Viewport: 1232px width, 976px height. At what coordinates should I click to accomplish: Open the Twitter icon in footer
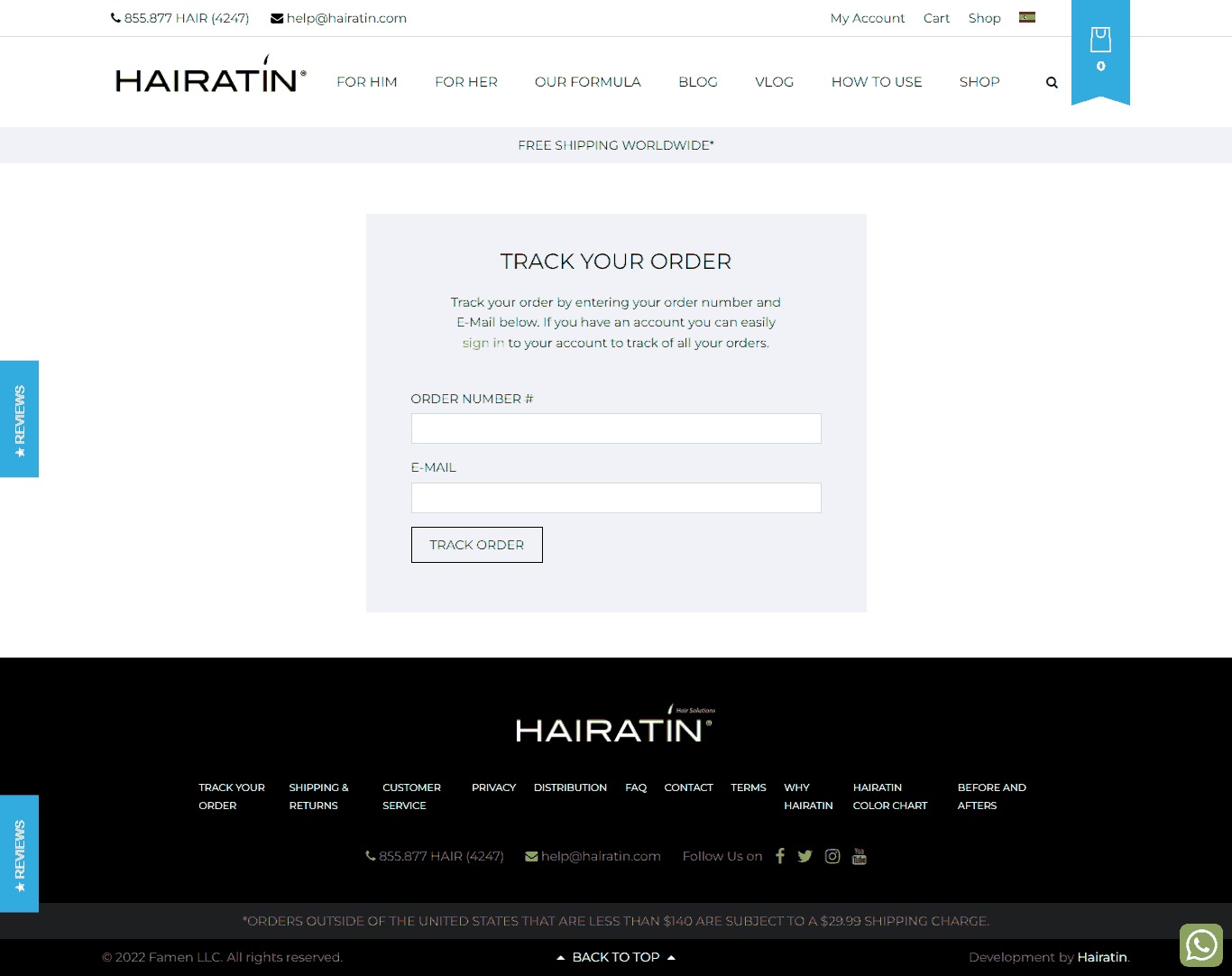pyautogui.click(x=805, y=856)
